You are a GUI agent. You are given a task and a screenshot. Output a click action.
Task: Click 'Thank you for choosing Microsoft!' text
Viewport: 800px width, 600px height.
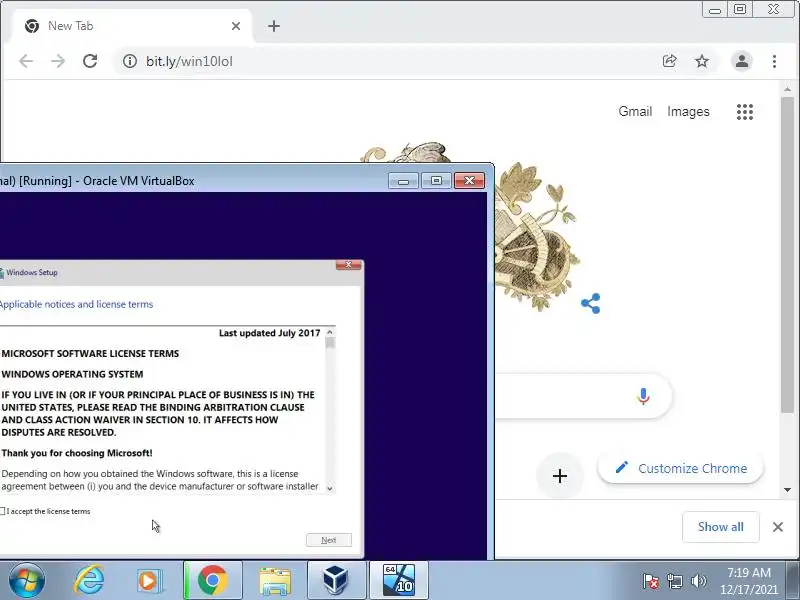77,453
